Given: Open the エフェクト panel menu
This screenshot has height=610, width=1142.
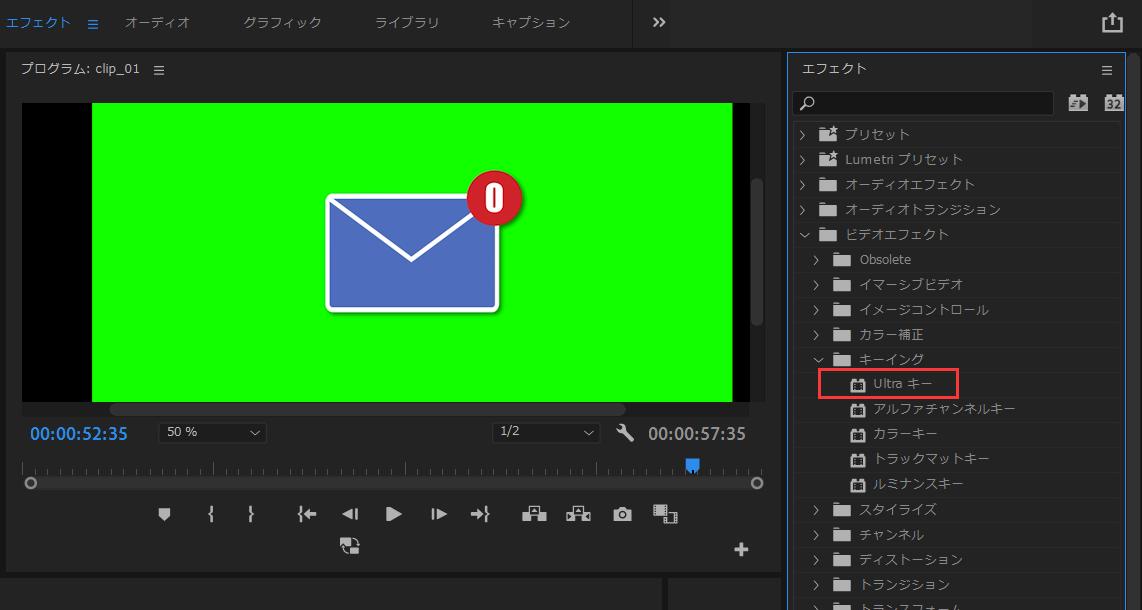Looking at the screenshot, I should point(1106,69).
